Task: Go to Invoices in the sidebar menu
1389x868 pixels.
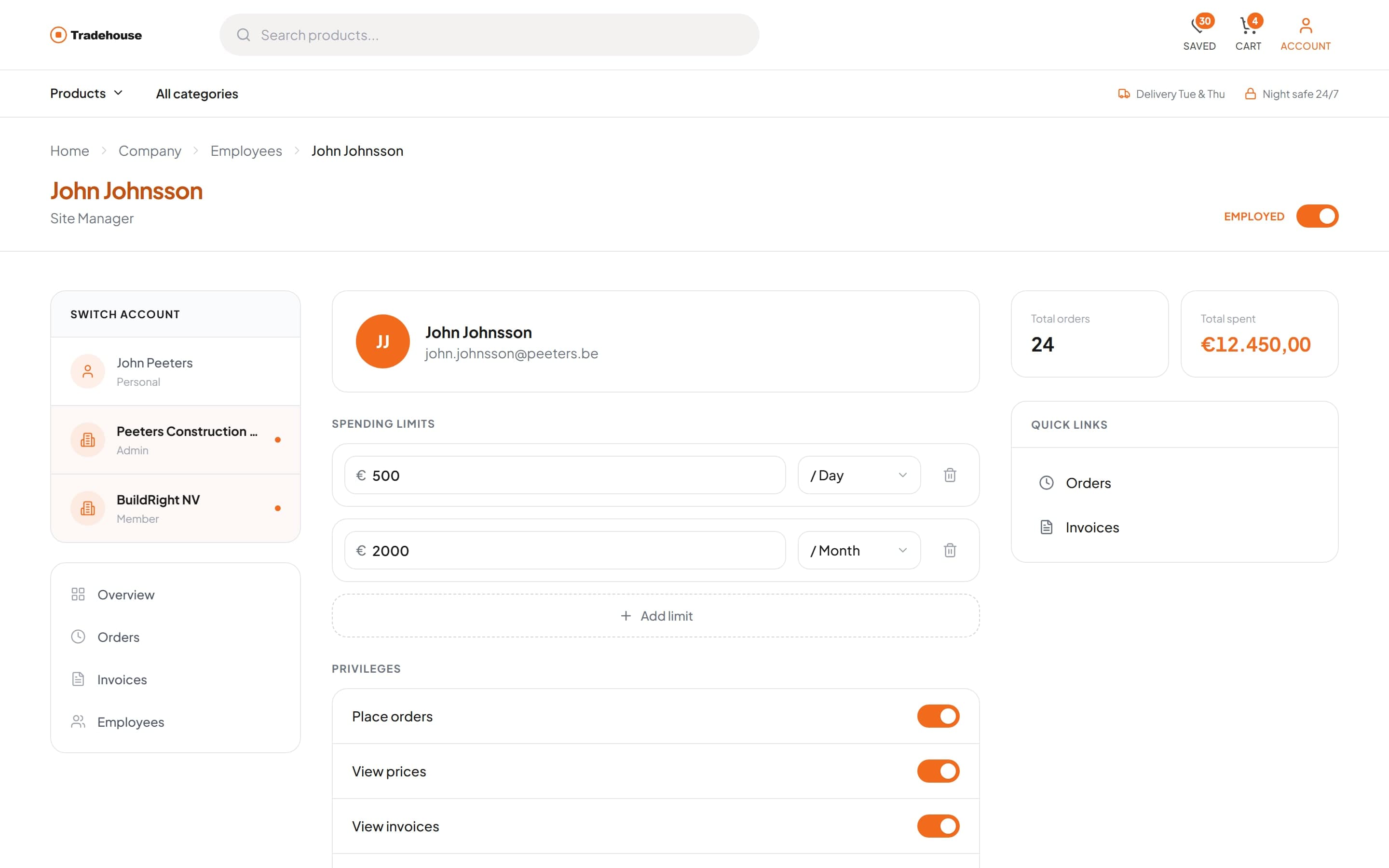Action: coord(175,679)
